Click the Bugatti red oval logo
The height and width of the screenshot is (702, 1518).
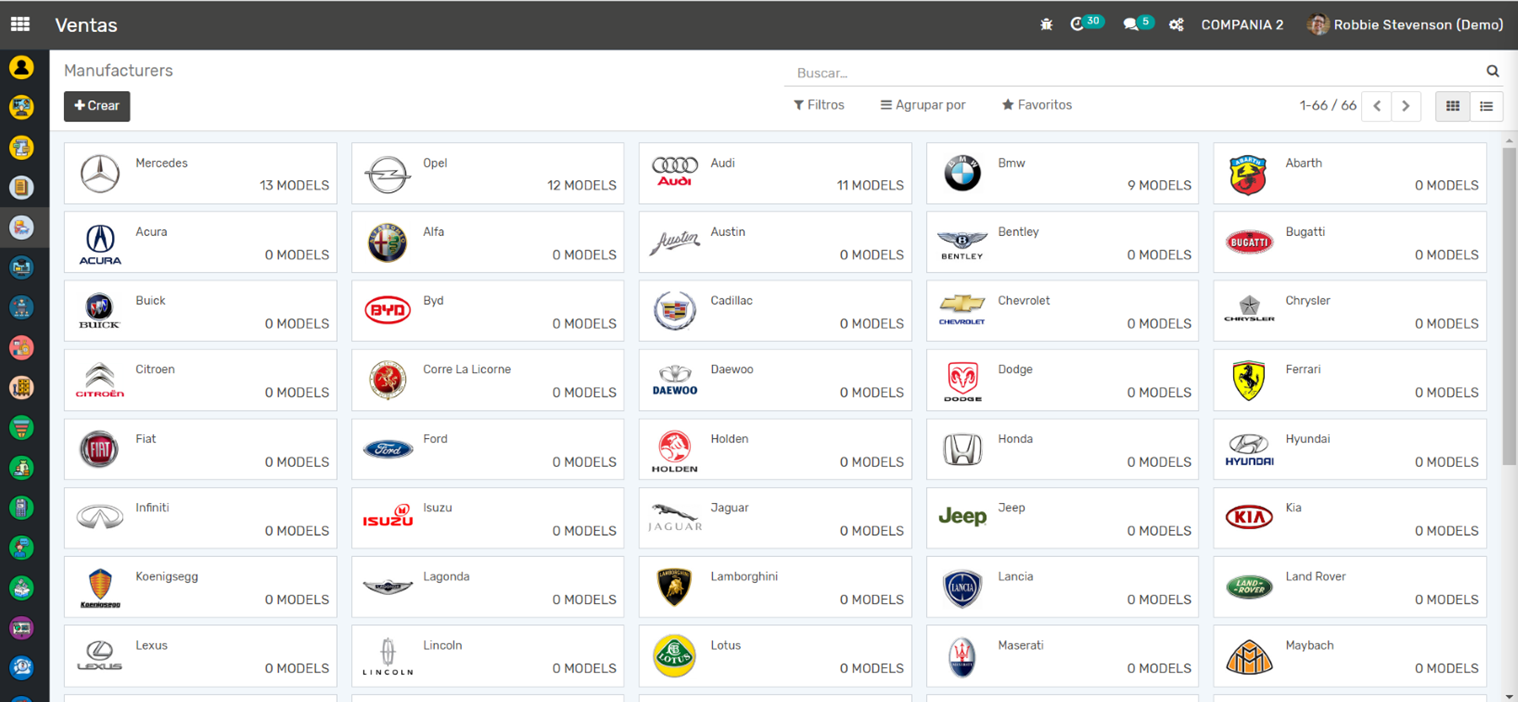1249,242
